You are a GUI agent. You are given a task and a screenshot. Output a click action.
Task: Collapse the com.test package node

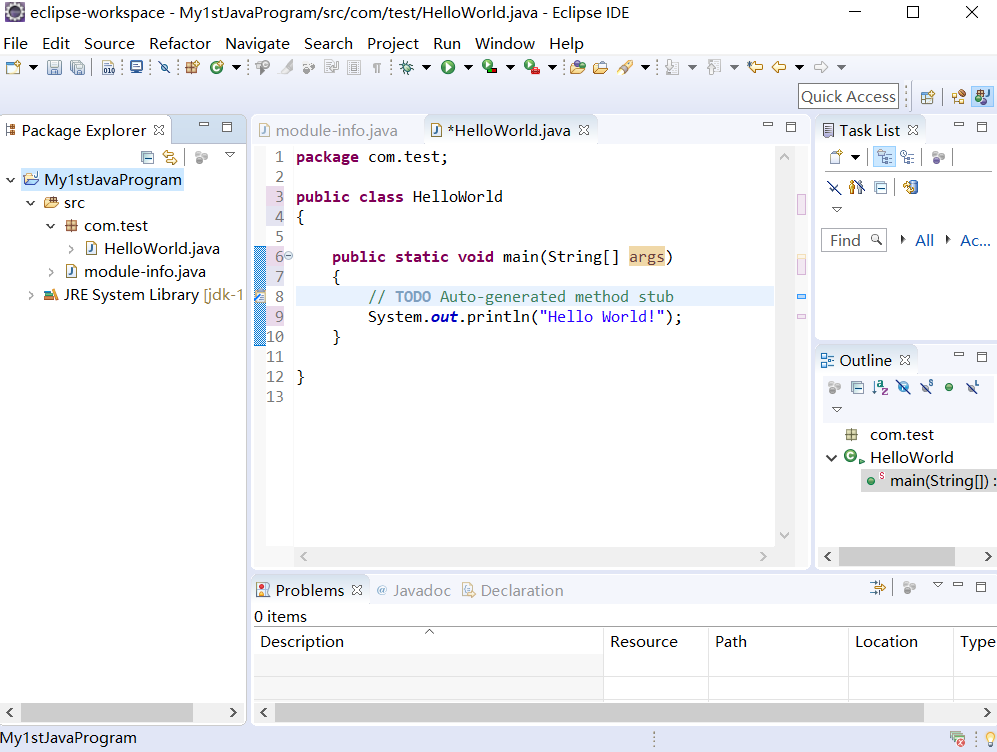coord(51,226)
